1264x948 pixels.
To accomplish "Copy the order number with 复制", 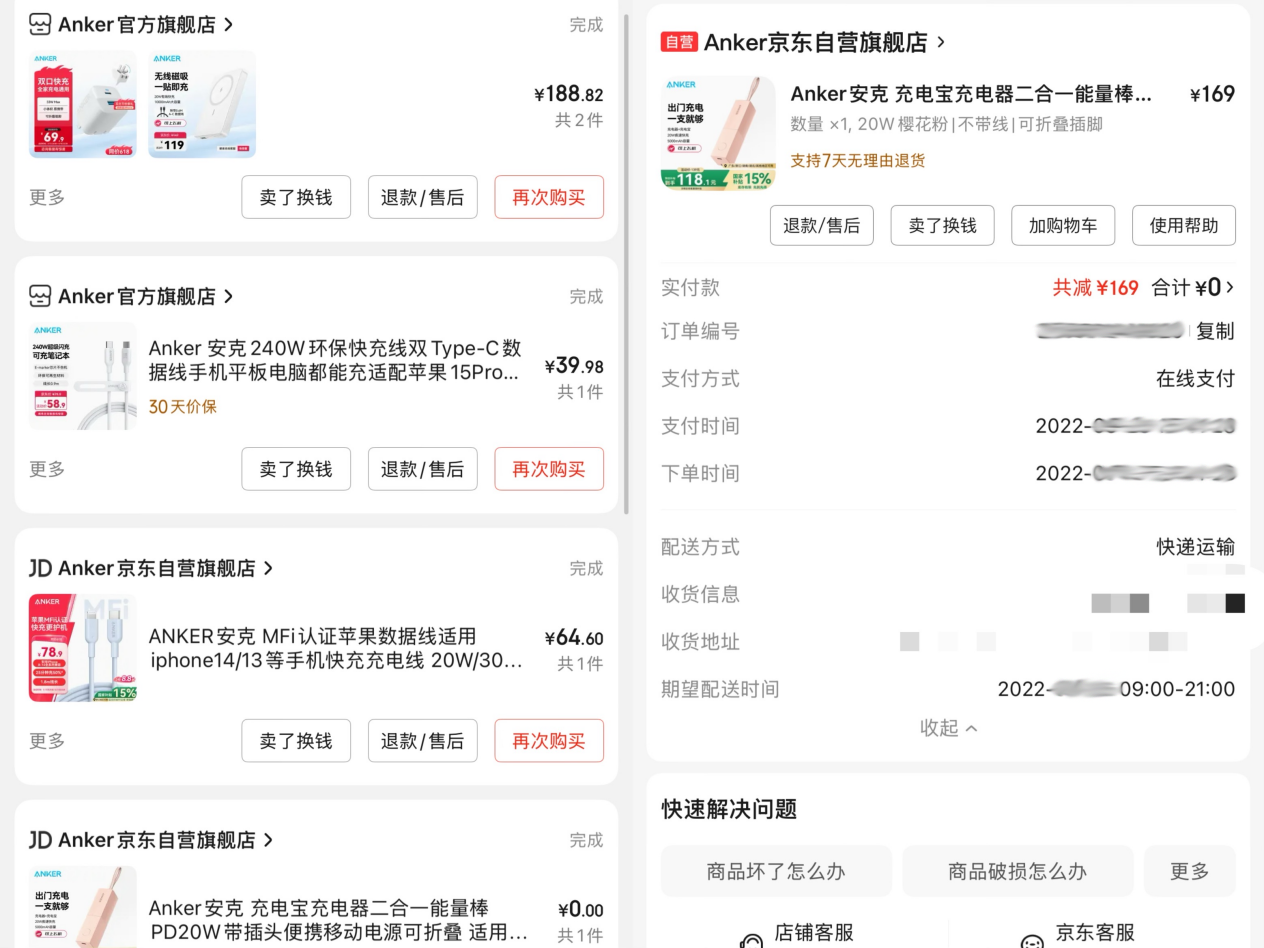I will pyautogui.click(x=1215, y=331).
